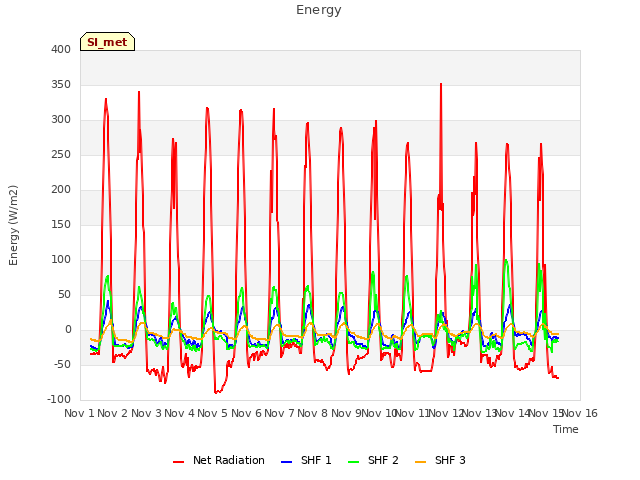Screen dimensions: 640x480
Task: Click the green SHF 2 legend swatch
Action: point(353,462)
